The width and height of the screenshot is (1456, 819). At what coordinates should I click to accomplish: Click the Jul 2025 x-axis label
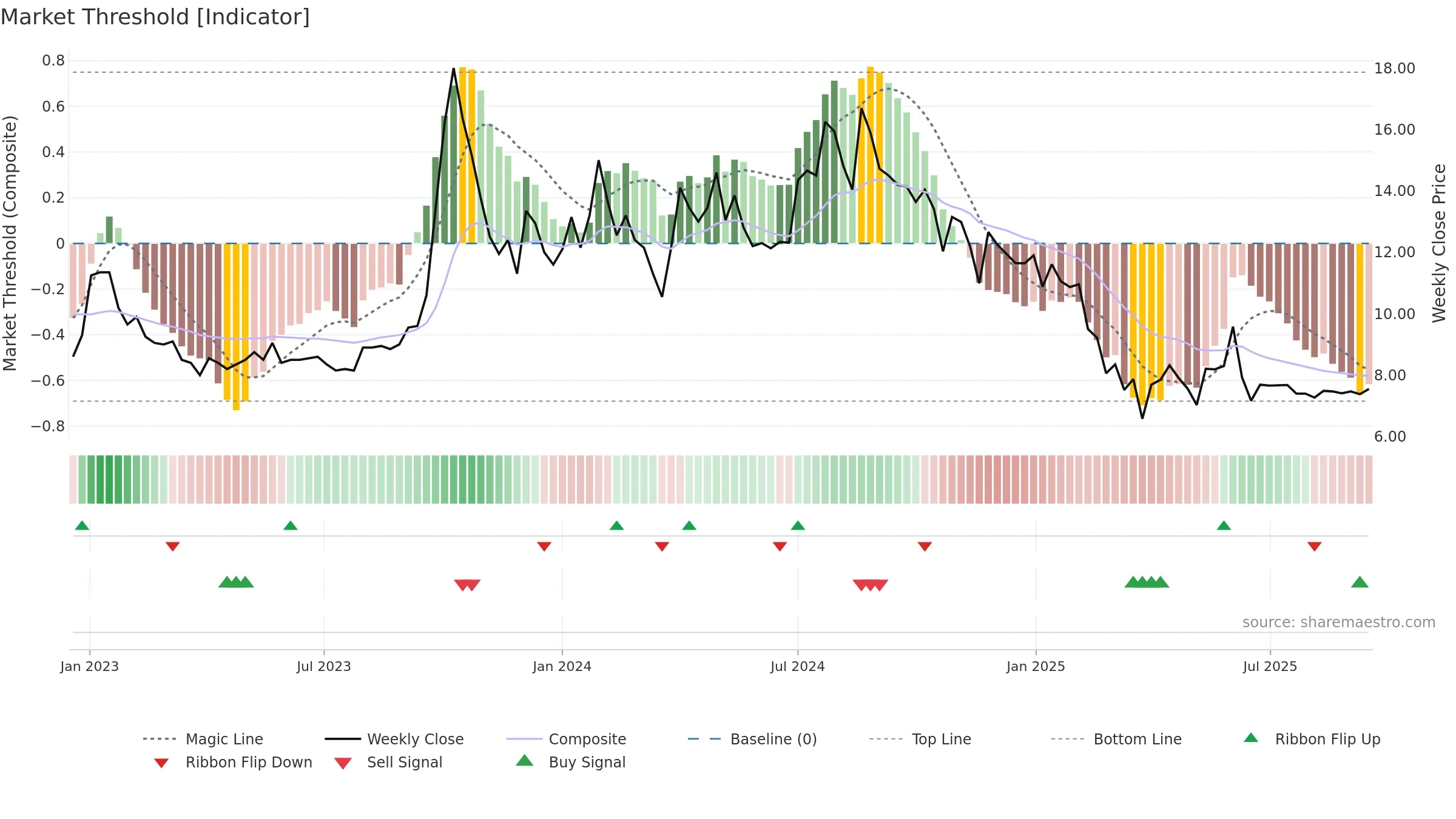1270,667
